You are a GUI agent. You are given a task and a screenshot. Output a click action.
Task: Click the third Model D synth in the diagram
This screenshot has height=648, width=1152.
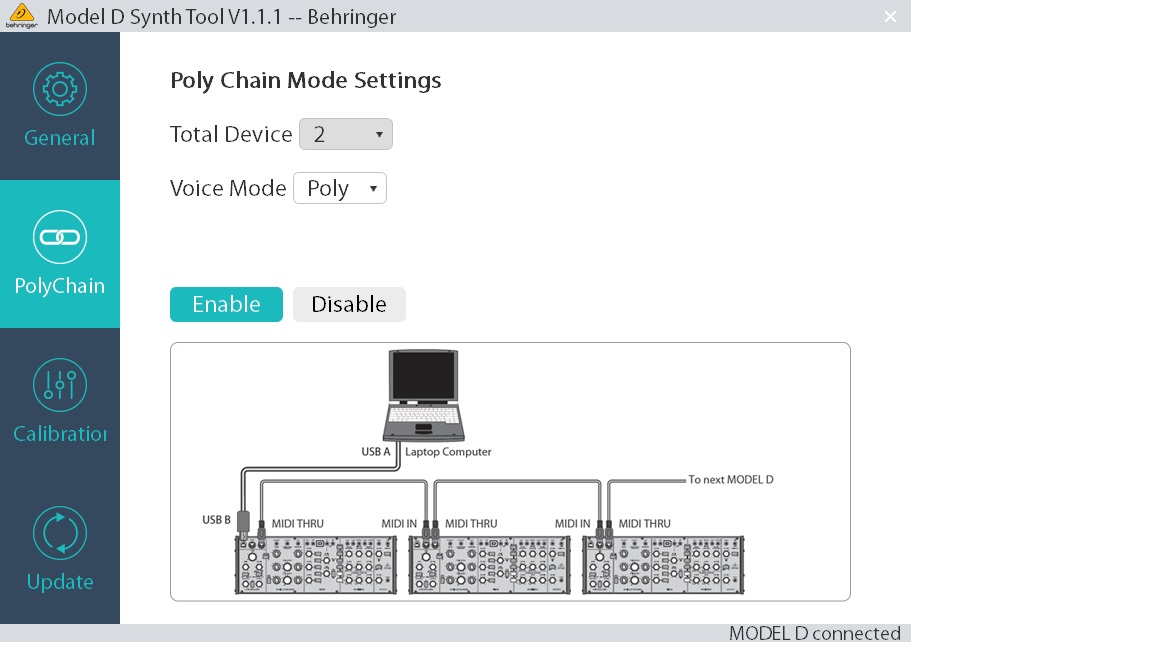point(662,565)
